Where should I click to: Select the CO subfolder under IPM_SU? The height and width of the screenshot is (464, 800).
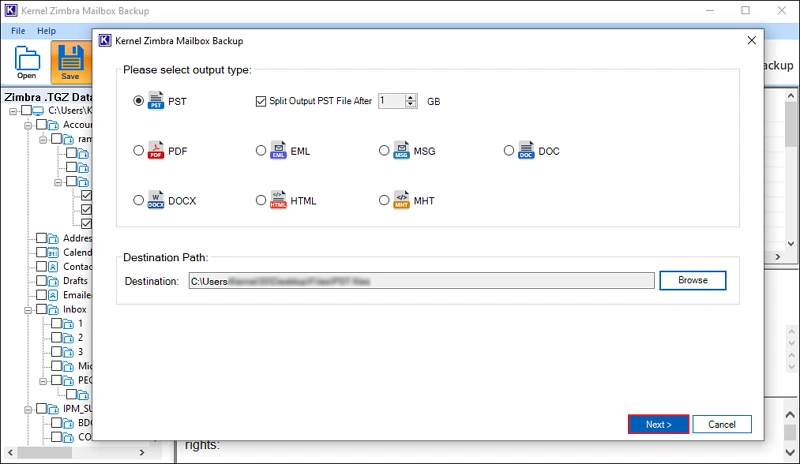tap(85, 437)
